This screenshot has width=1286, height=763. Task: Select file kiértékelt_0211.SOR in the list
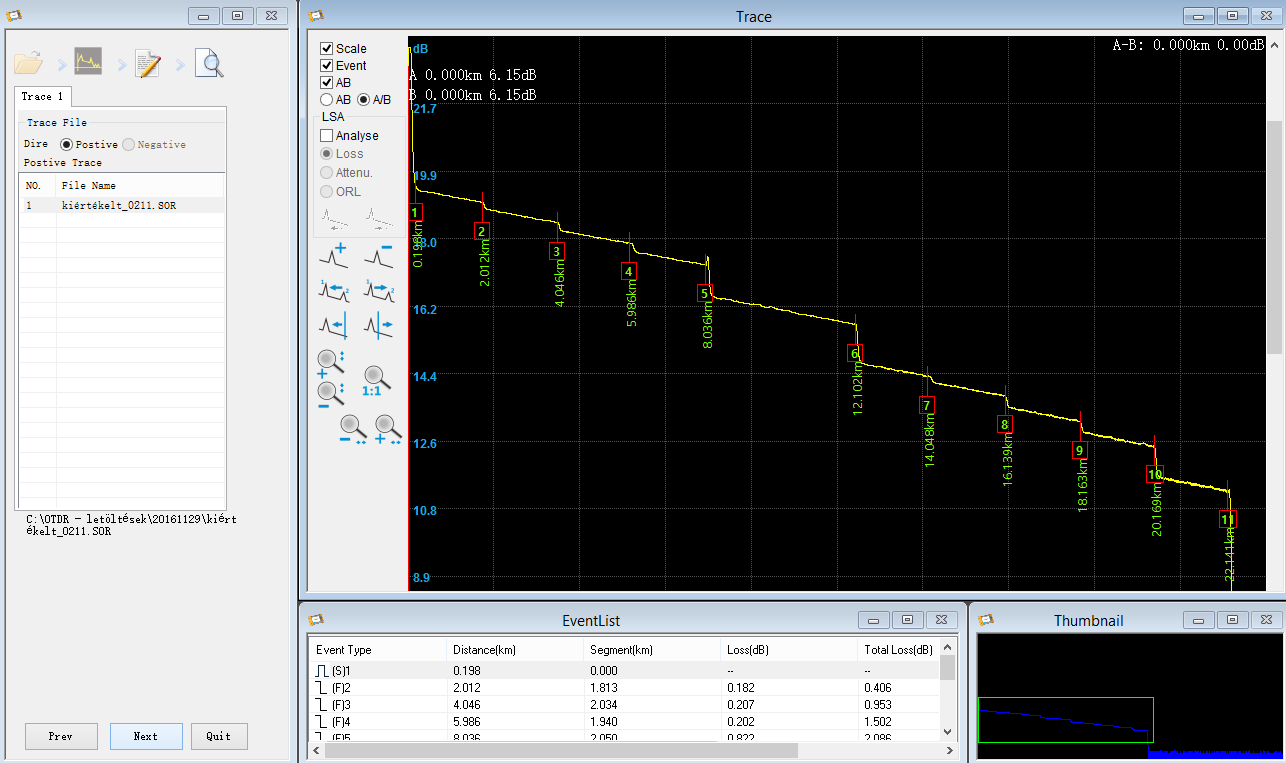[x=122, y=205]
